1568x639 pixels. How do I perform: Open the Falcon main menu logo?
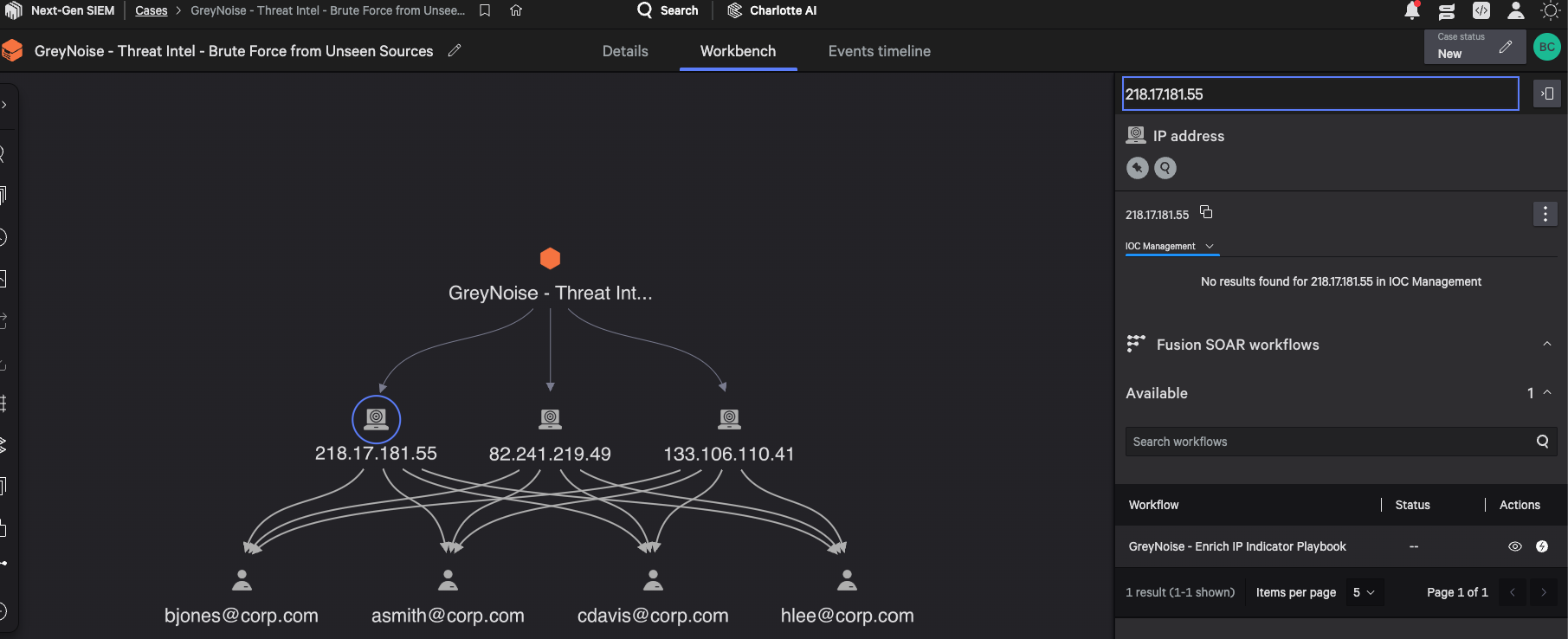point(13,10)
